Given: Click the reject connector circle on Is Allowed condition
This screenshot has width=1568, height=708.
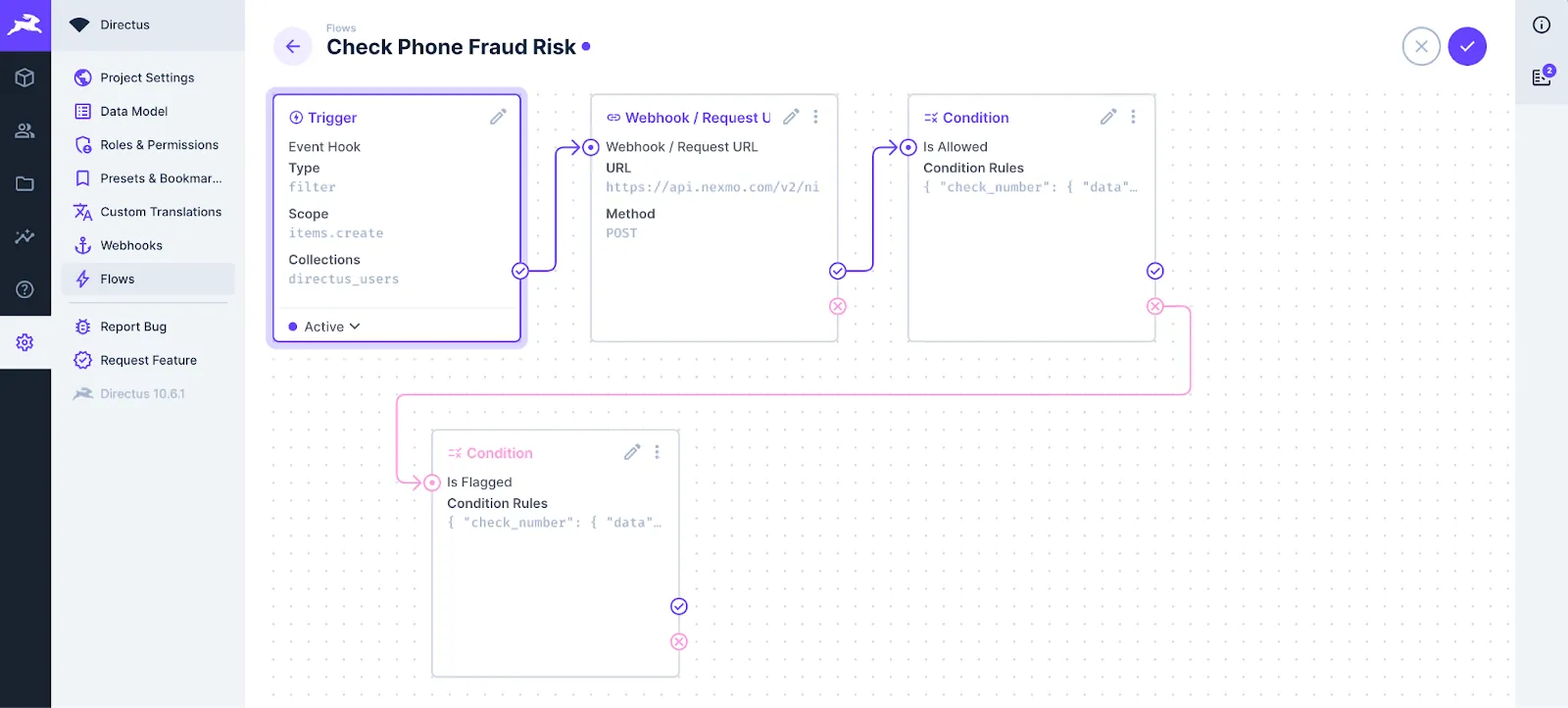Looking at the screenshot, I should tap(1154, 305).
